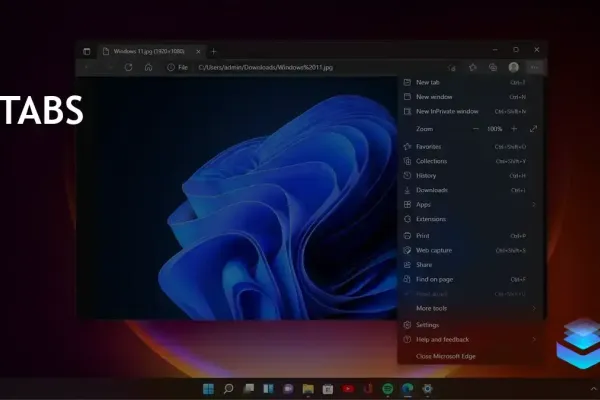
Task: Select Close Microsoft Edge
Action: (x=470, y=356)
